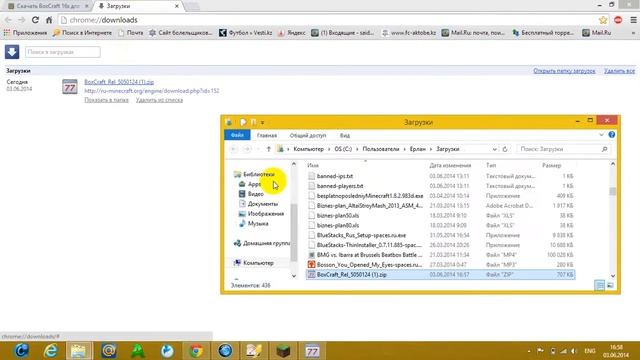Open BoxCraft_Rel_5050124 (1).zip download link
Screen dimensions: 640x360
pos(119,82)
